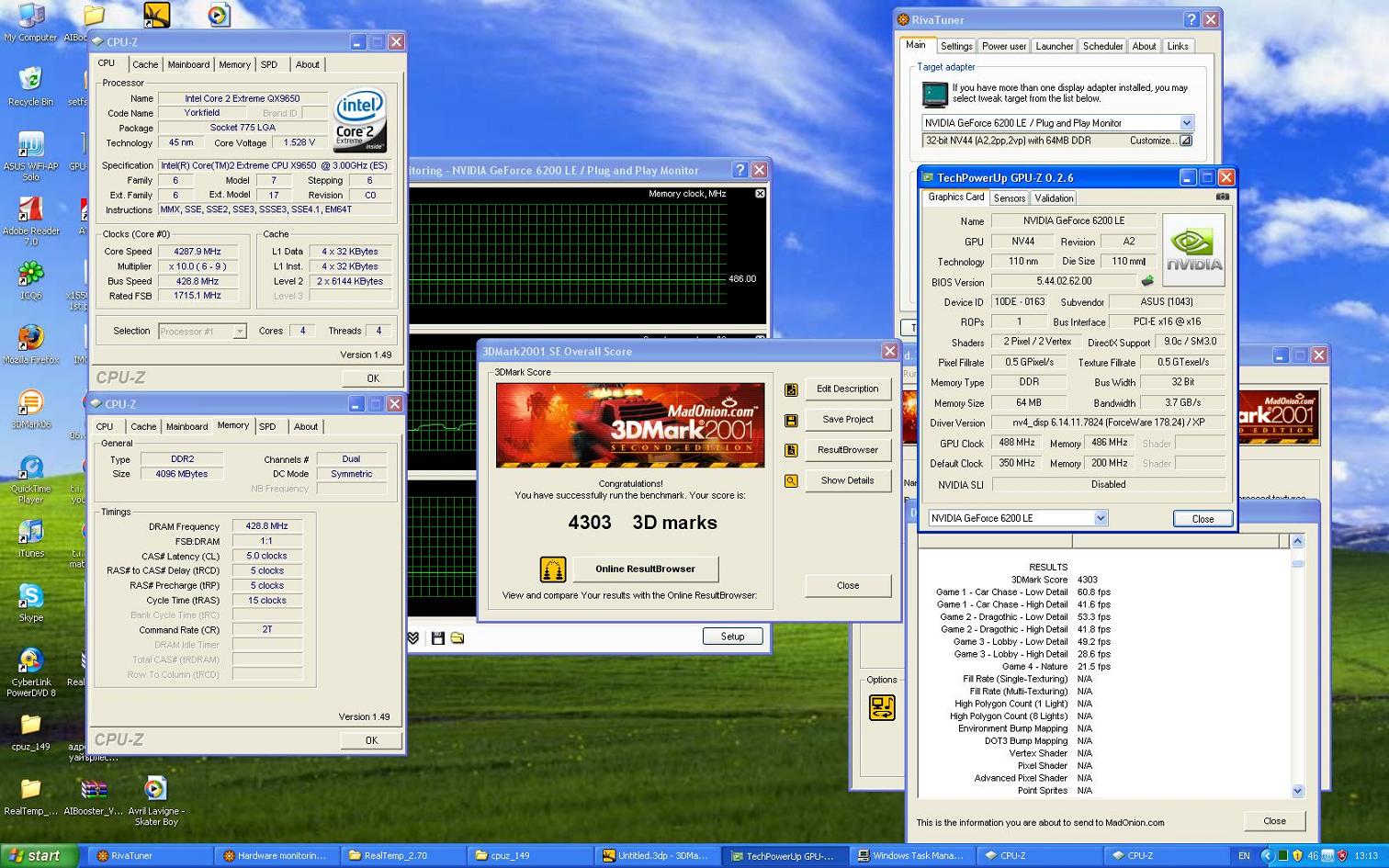Click Setup button in hardware monitoring
This screenshot has height=868, width=1389.
(732, 637)
